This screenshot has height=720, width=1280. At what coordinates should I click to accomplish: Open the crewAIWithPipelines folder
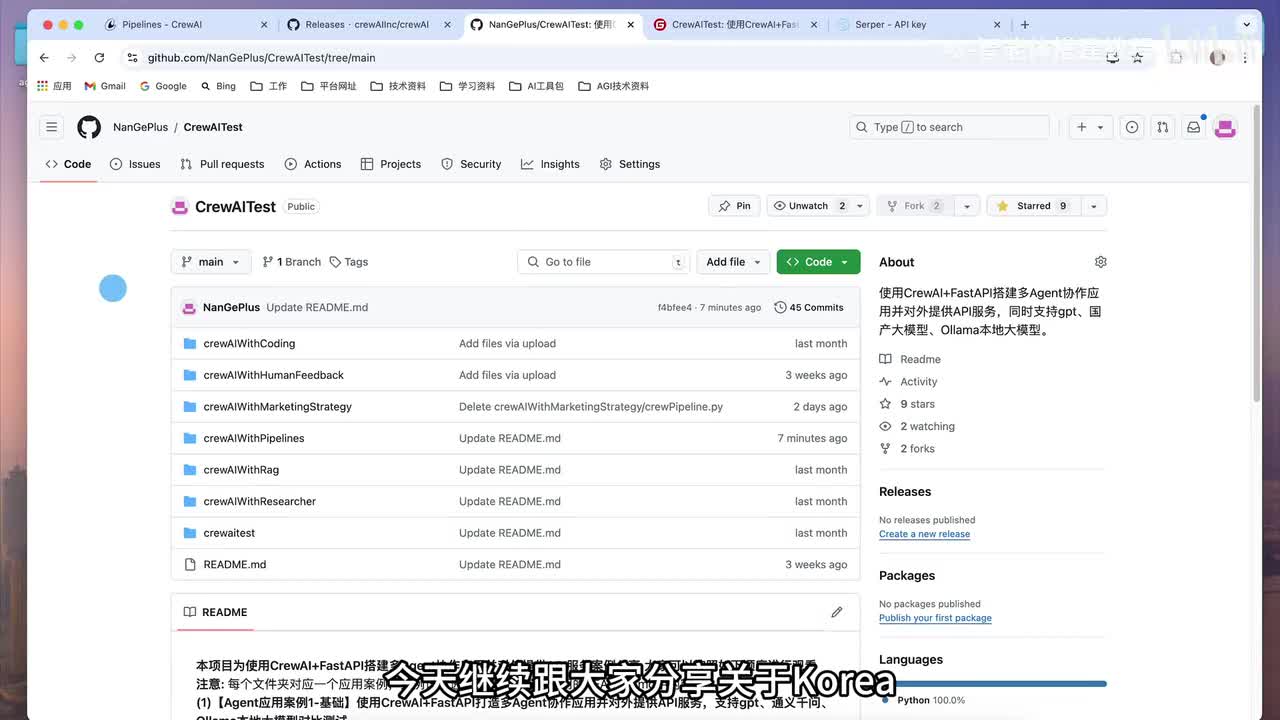(x=254, y=438)
